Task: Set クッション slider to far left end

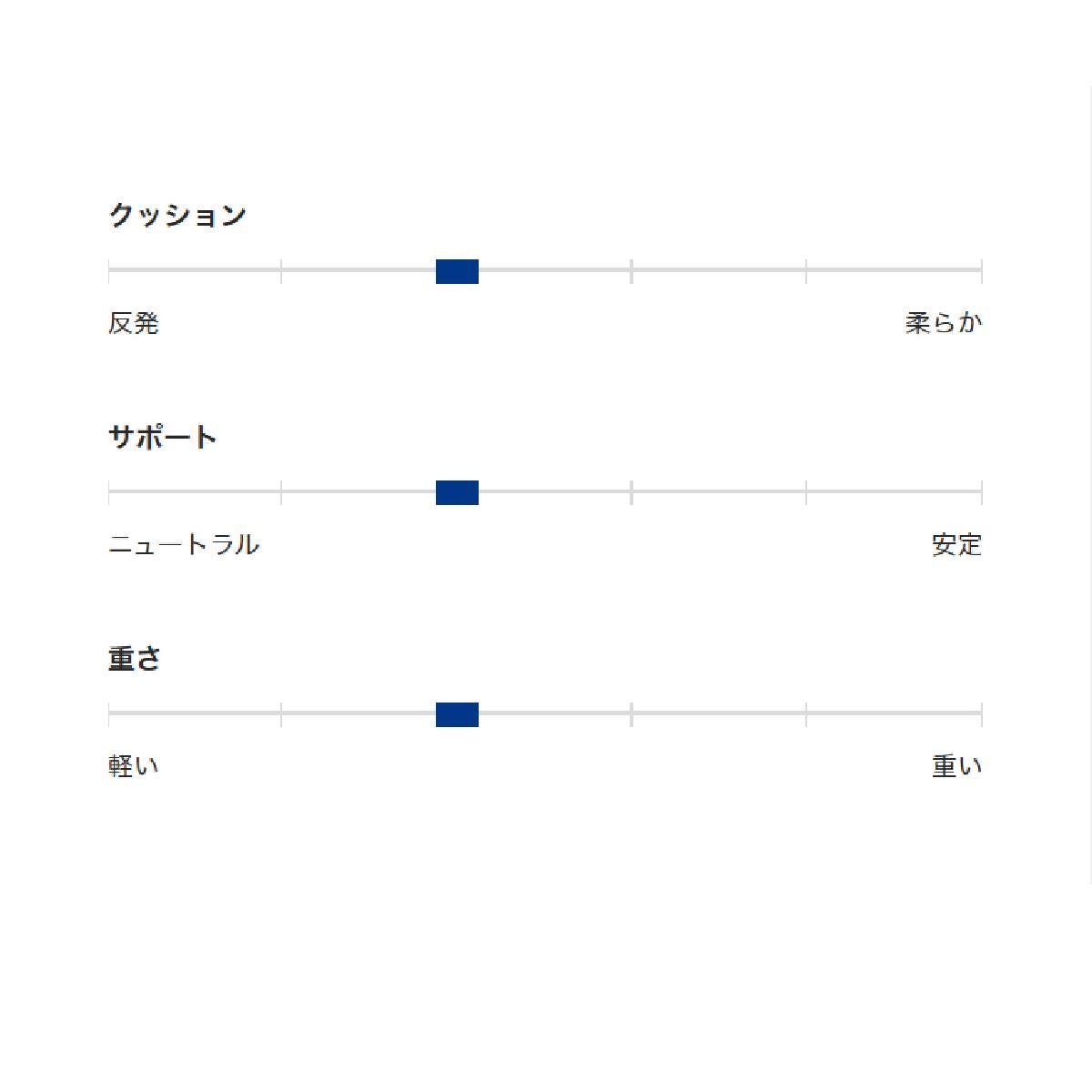Action: coord(109,270)
